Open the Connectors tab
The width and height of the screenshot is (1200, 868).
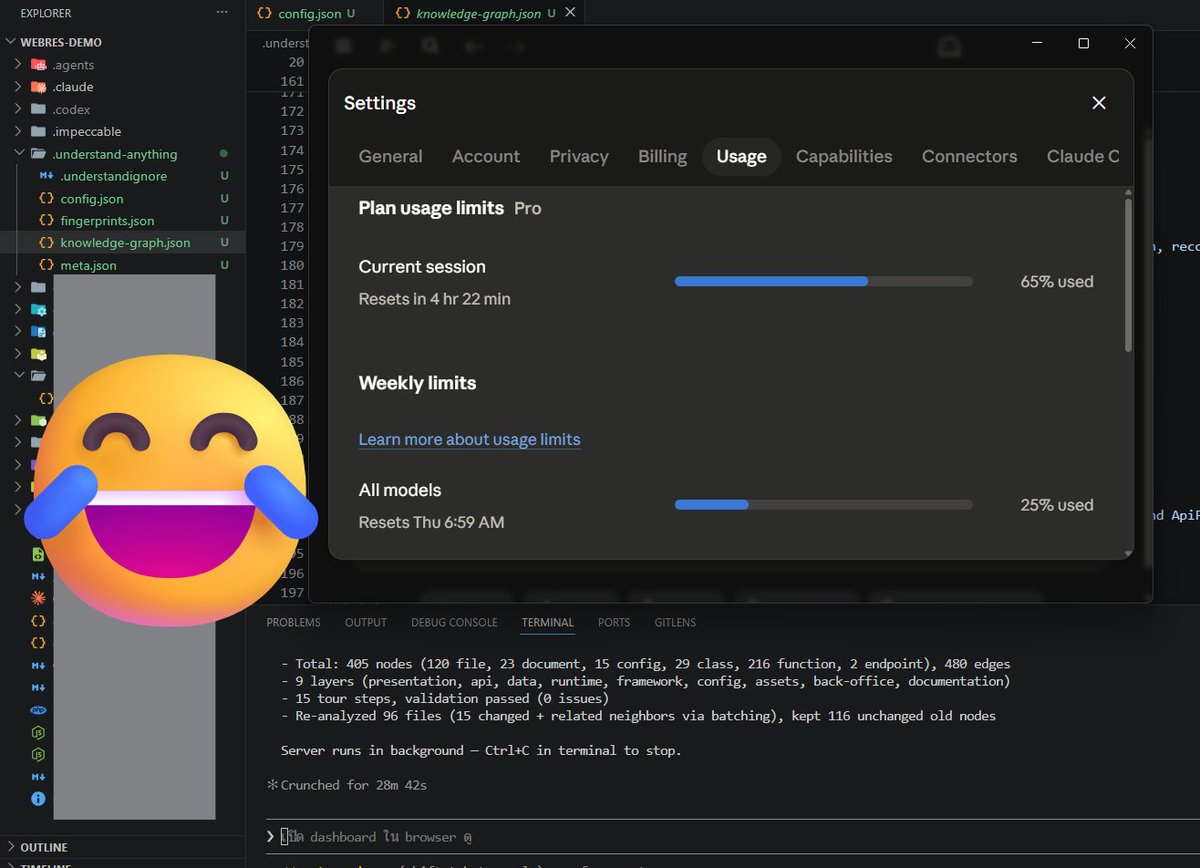pyautogui.click(x=969, y=157)
